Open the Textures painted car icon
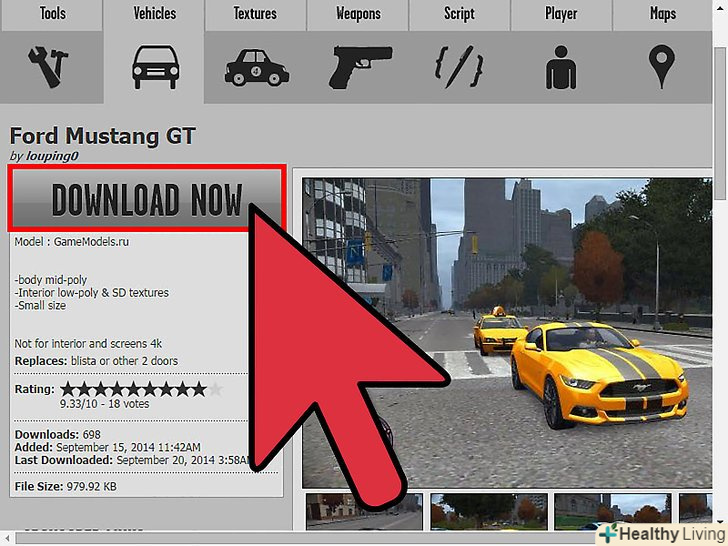The height and width of the screenshot is (546, 728). 257,68
